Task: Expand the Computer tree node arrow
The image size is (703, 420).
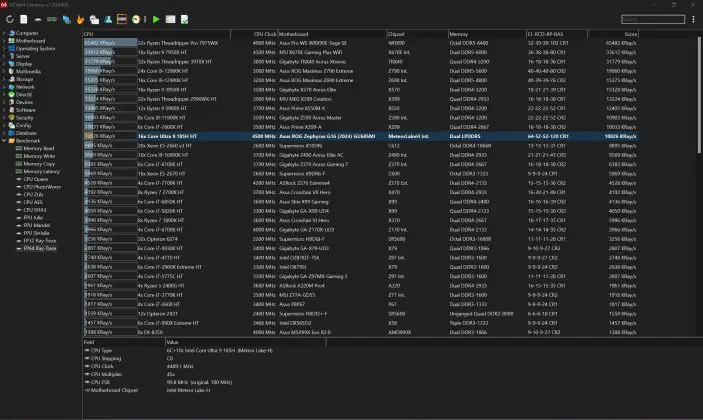Action: 4,33
